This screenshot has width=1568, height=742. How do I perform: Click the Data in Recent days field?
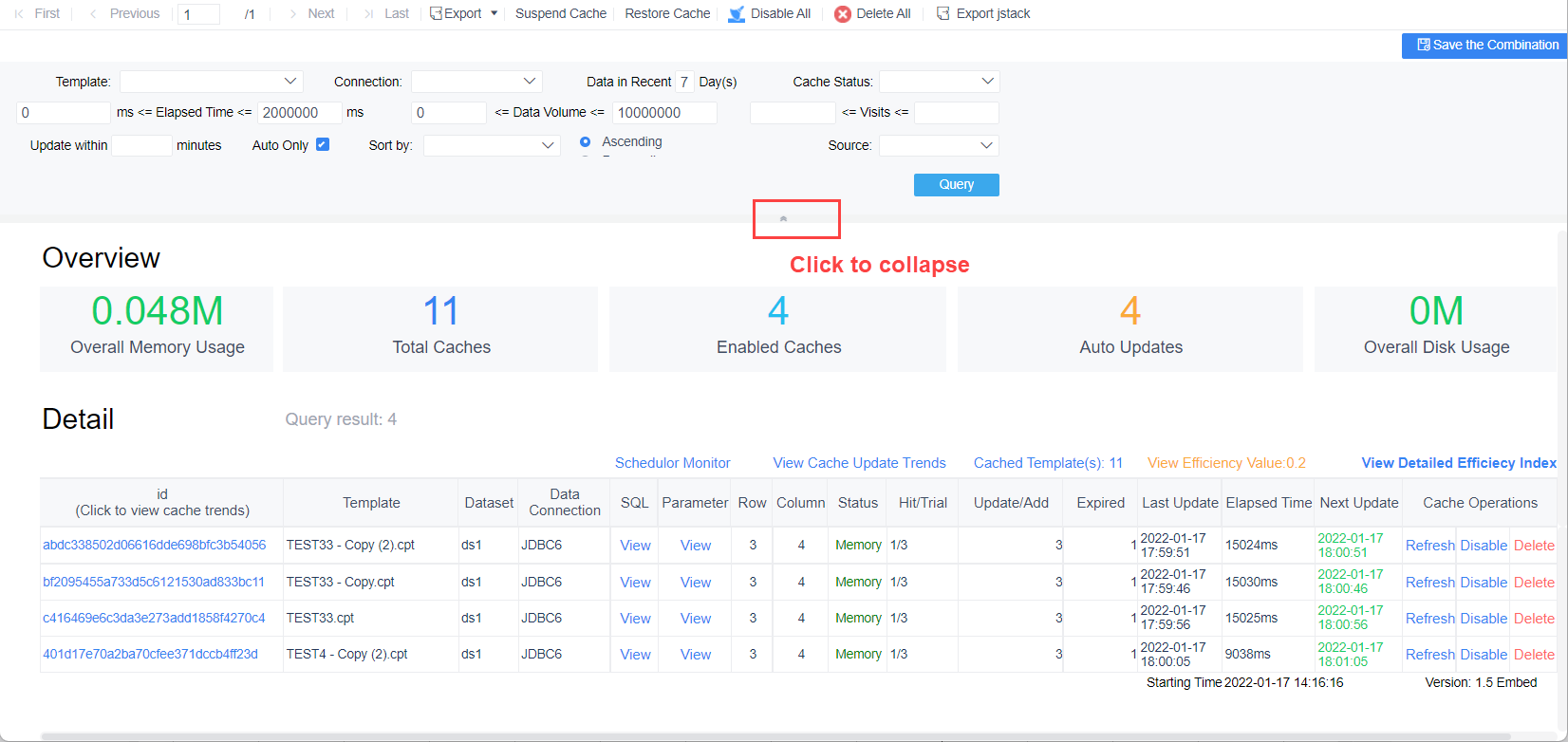pos(684,82)
